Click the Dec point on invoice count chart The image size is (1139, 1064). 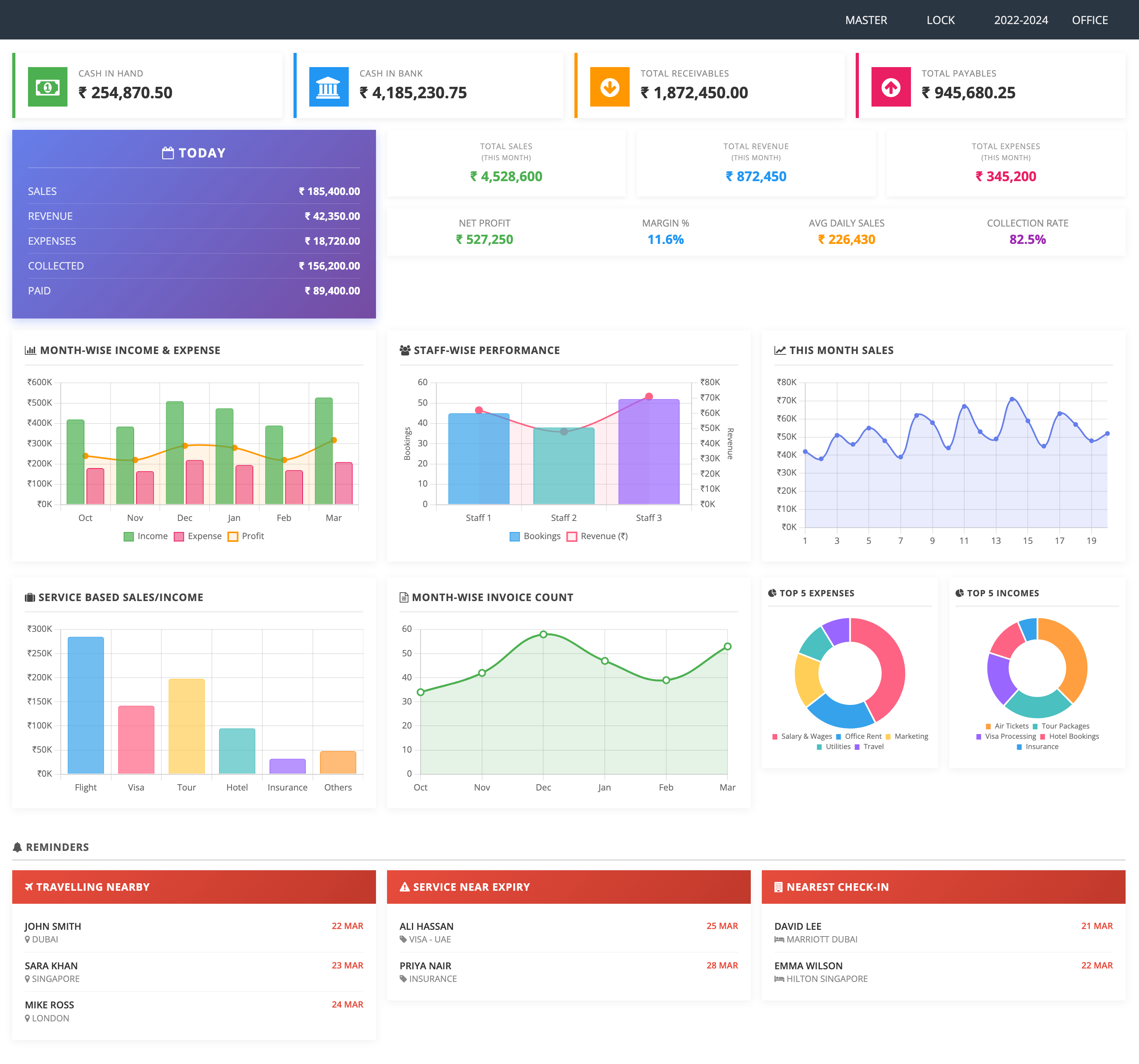point(543,635)
